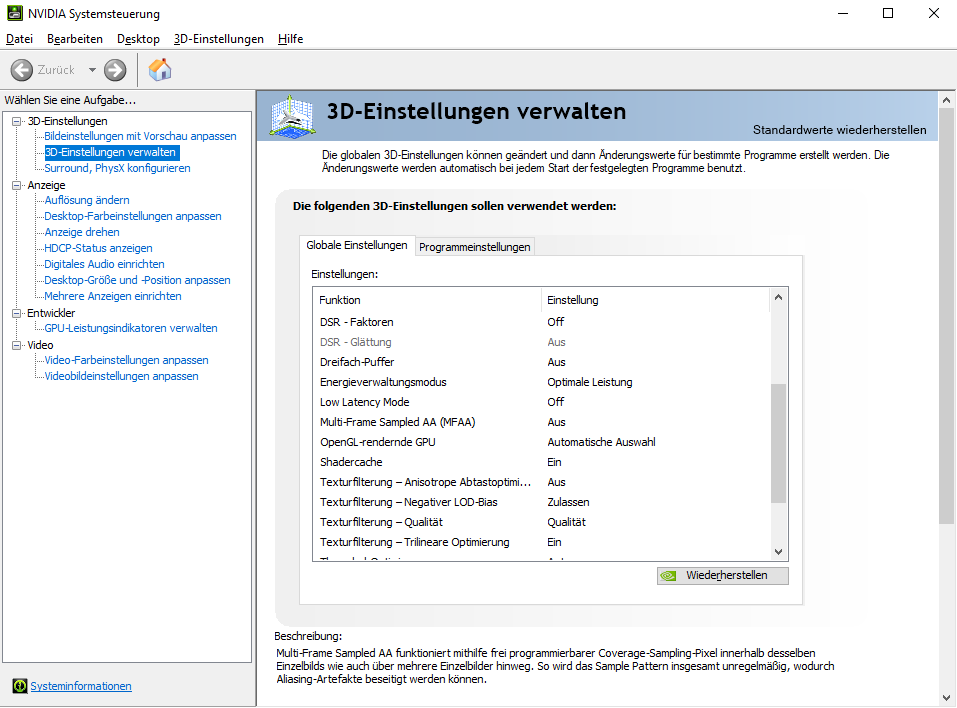The image size is (957, 708).
Task: Select the Energieverwaltungsmodus row
Action: pos(541,382)
